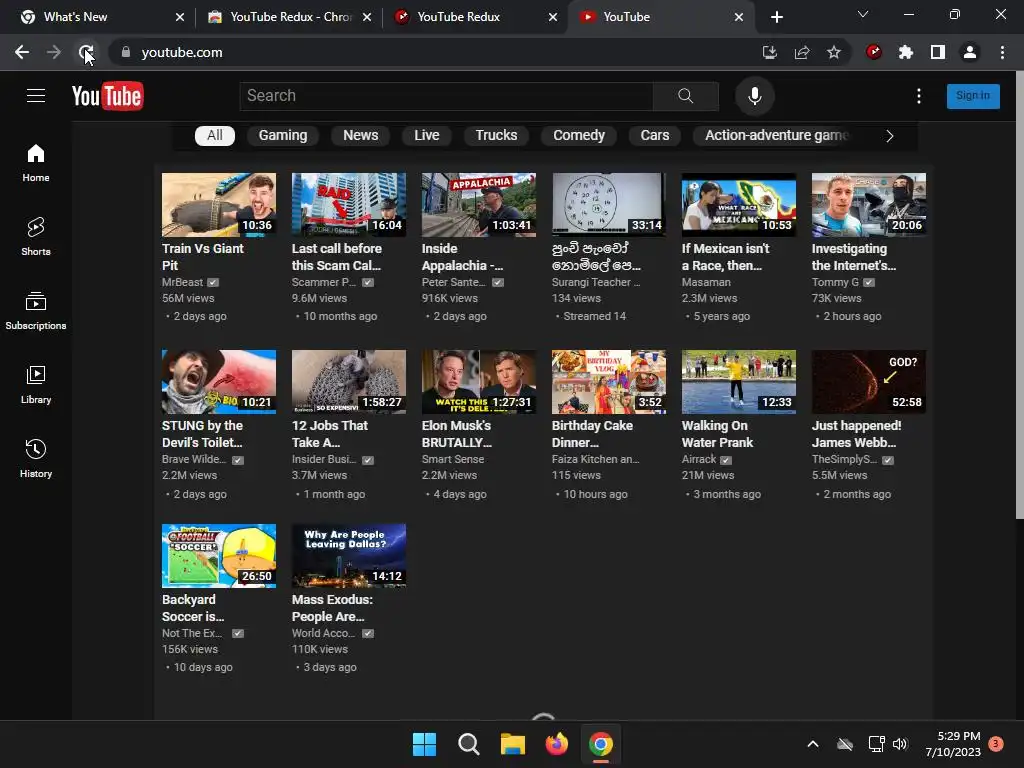Share this page via address bar icon
Screen dimensions: 1024x768
[x=802, y=52]
